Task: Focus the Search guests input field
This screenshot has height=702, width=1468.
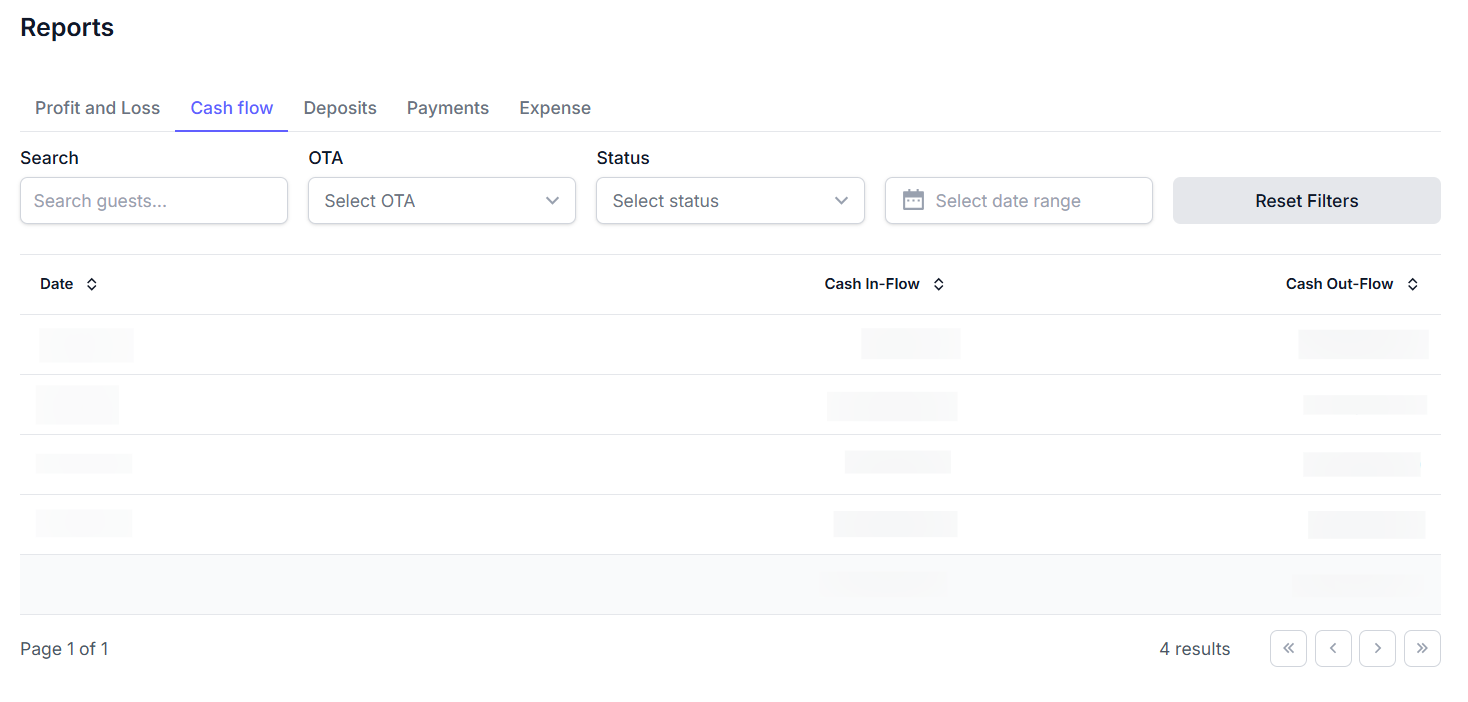Action: pos(153,201)
